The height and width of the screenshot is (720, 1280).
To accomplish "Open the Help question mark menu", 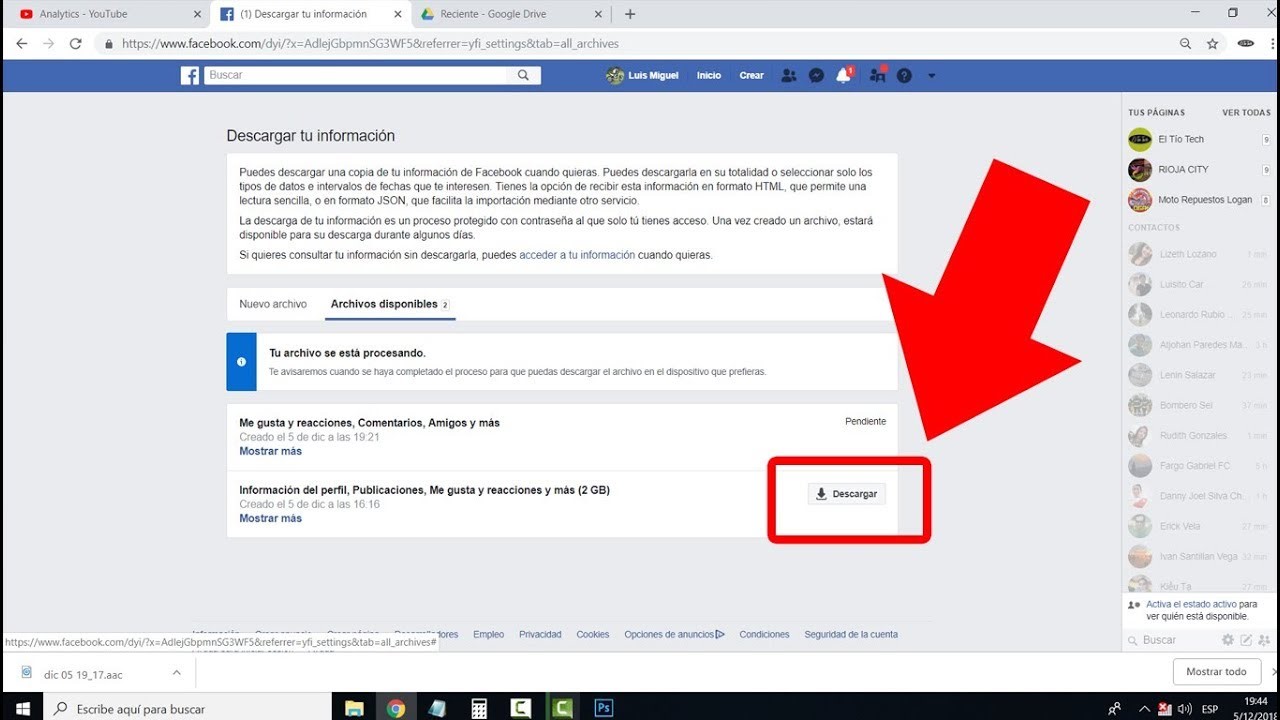I will (x=903, y=75).
